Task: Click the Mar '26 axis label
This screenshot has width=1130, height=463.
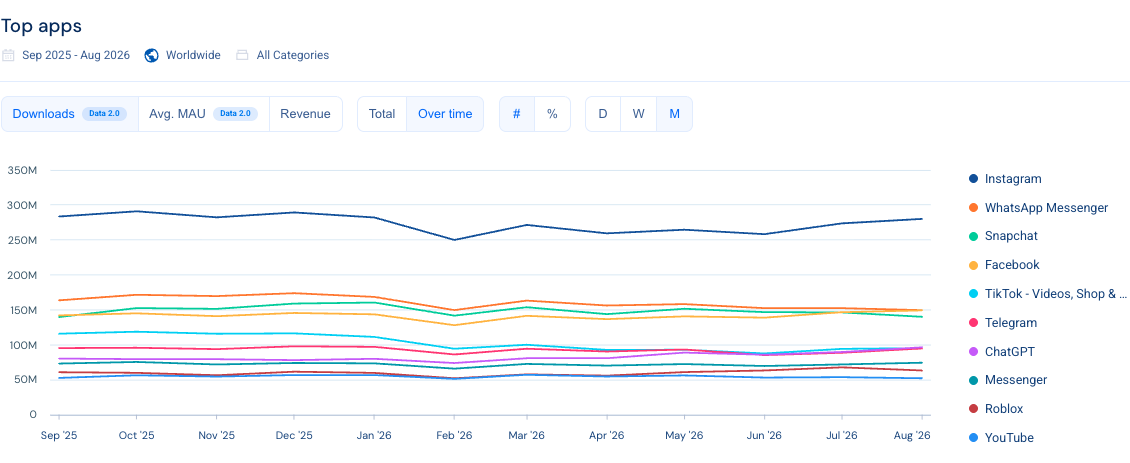Action: [x=527, y=436]
